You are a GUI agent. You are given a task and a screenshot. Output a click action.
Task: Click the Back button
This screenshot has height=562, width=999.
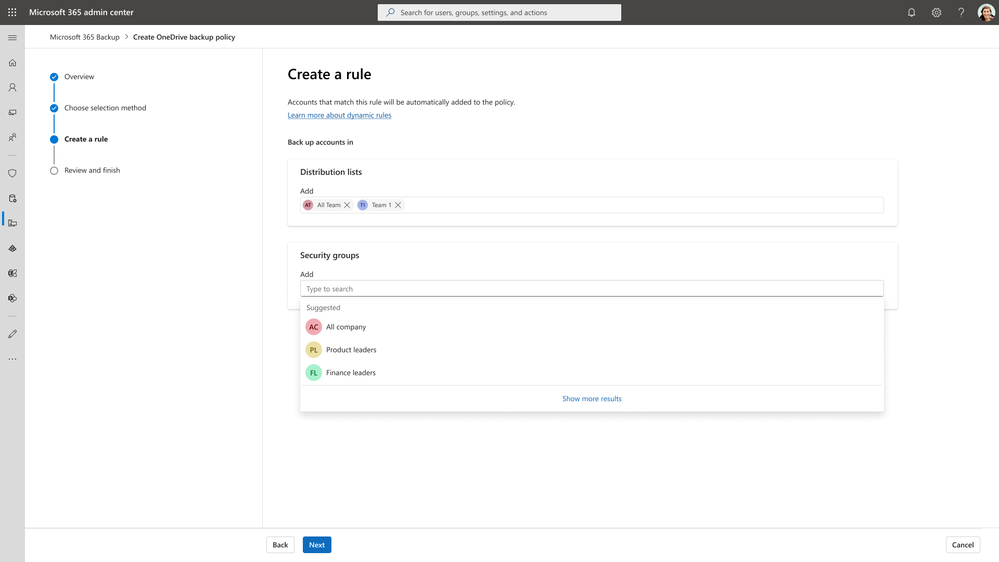(280, 545)
